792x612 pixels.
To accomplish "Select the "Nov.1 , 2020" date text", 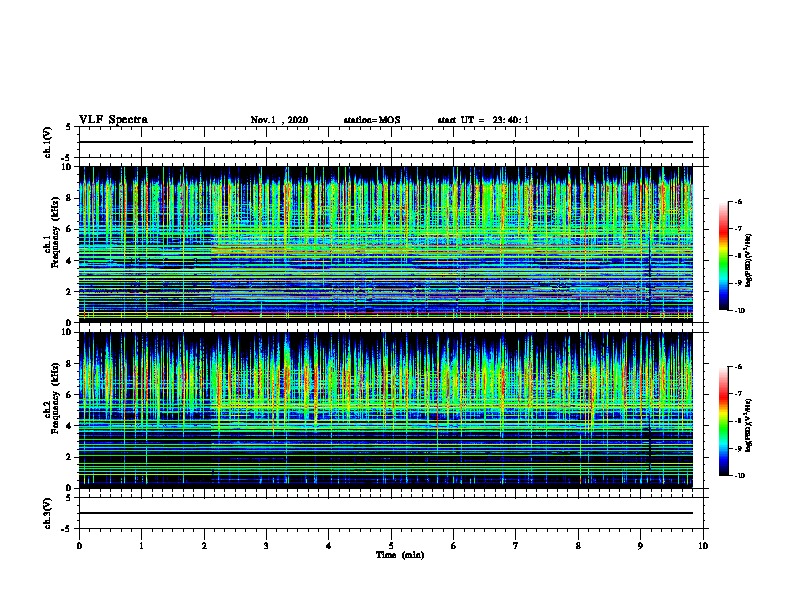I will point(279,120).
